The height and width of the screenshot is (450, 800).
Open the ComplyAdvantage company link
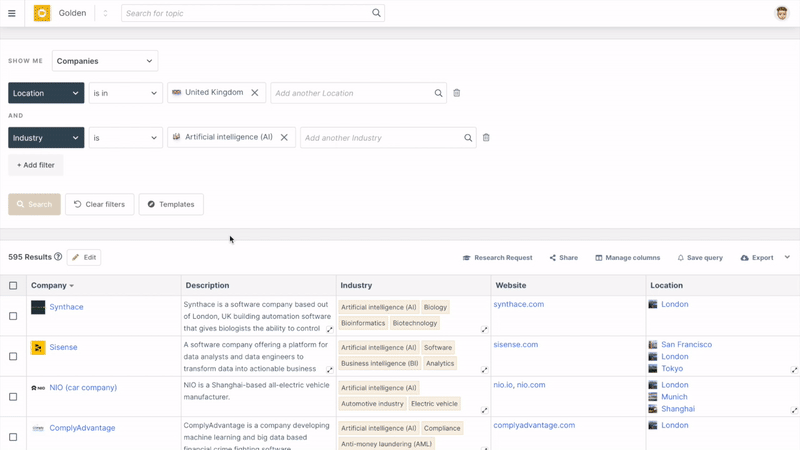(82, 428)
